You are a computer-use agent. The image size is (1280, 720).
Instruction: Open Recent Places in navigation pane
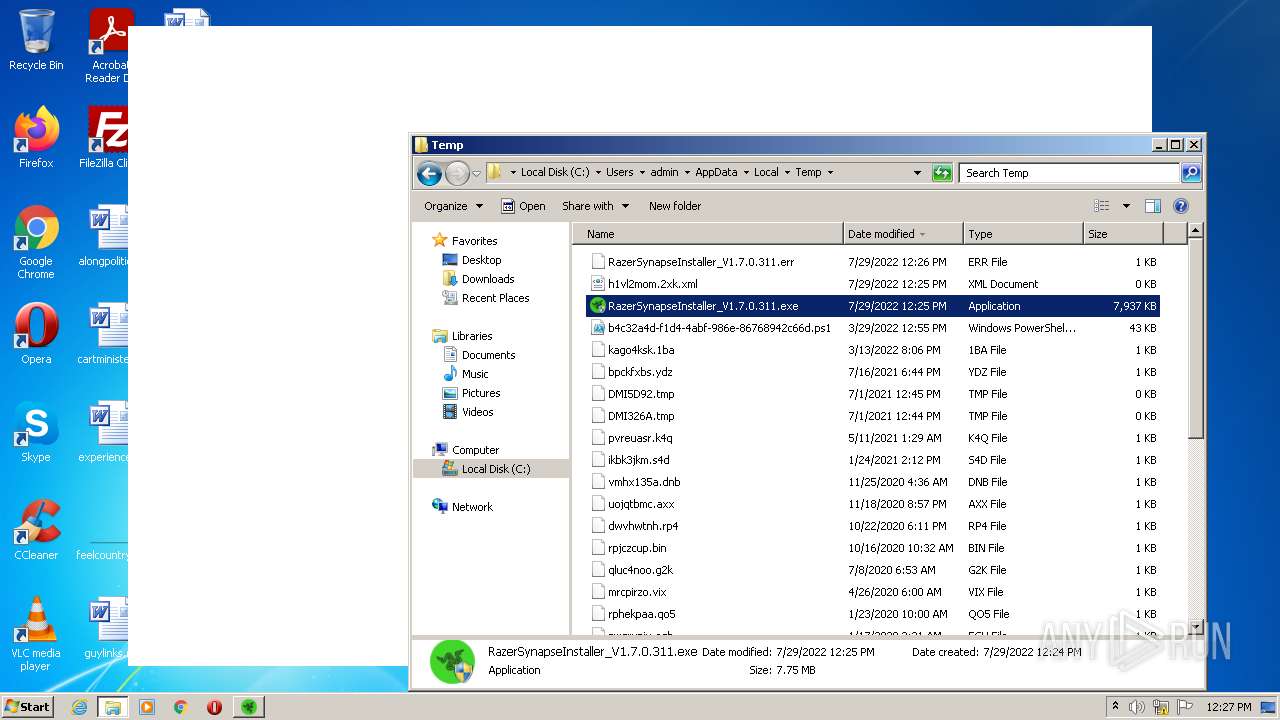pyautogui.click(x=495, y=298)
